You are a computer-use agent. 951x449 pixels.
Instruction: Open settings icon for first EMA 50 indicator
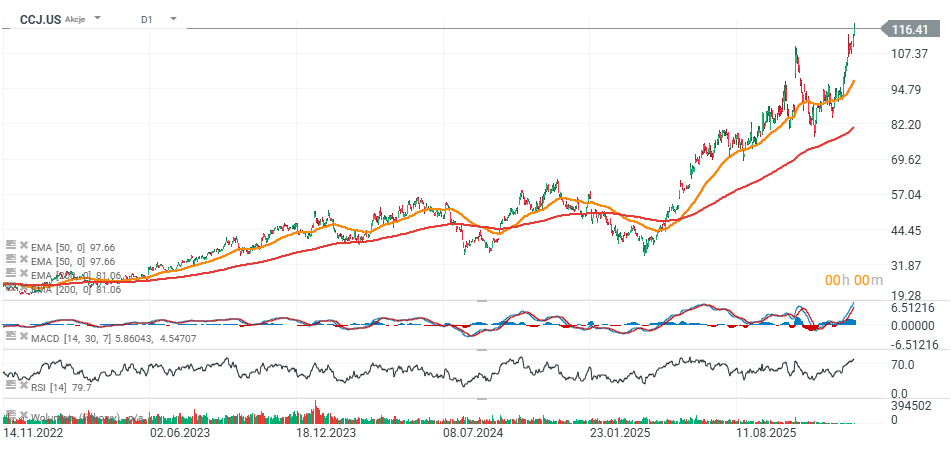coord(10,245)
